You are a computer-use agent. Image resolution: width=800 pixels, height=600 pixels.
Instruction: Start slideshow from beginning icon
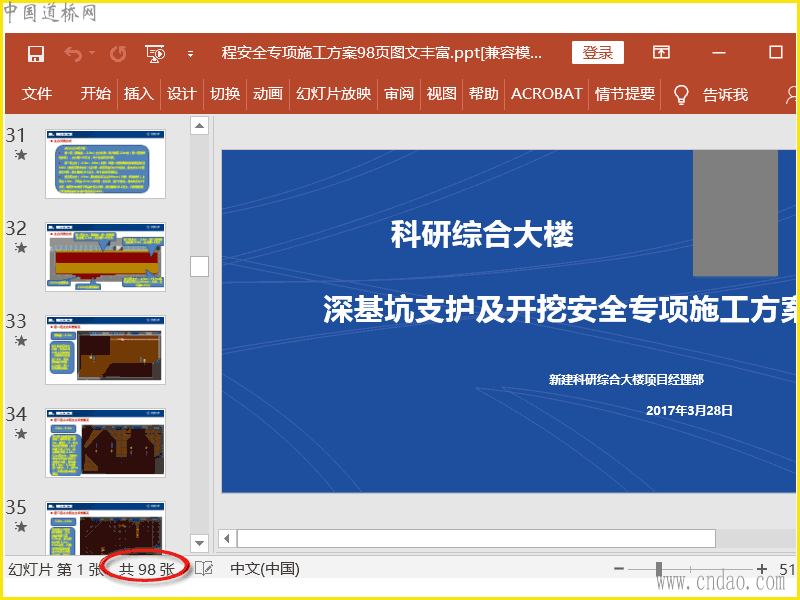[x=155, y=53]
